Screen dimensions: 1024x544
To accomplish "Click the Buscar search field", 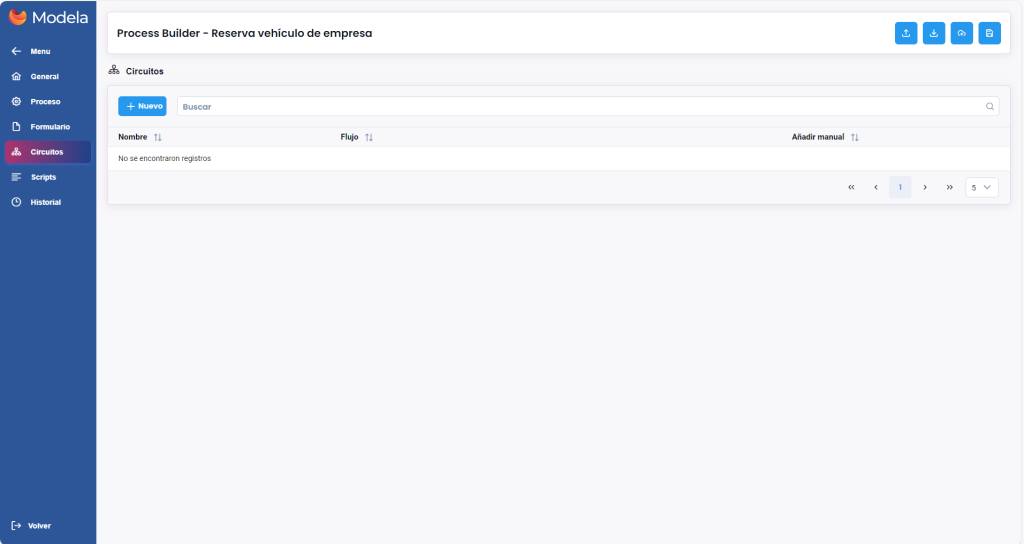I will (x=580, y=106).
